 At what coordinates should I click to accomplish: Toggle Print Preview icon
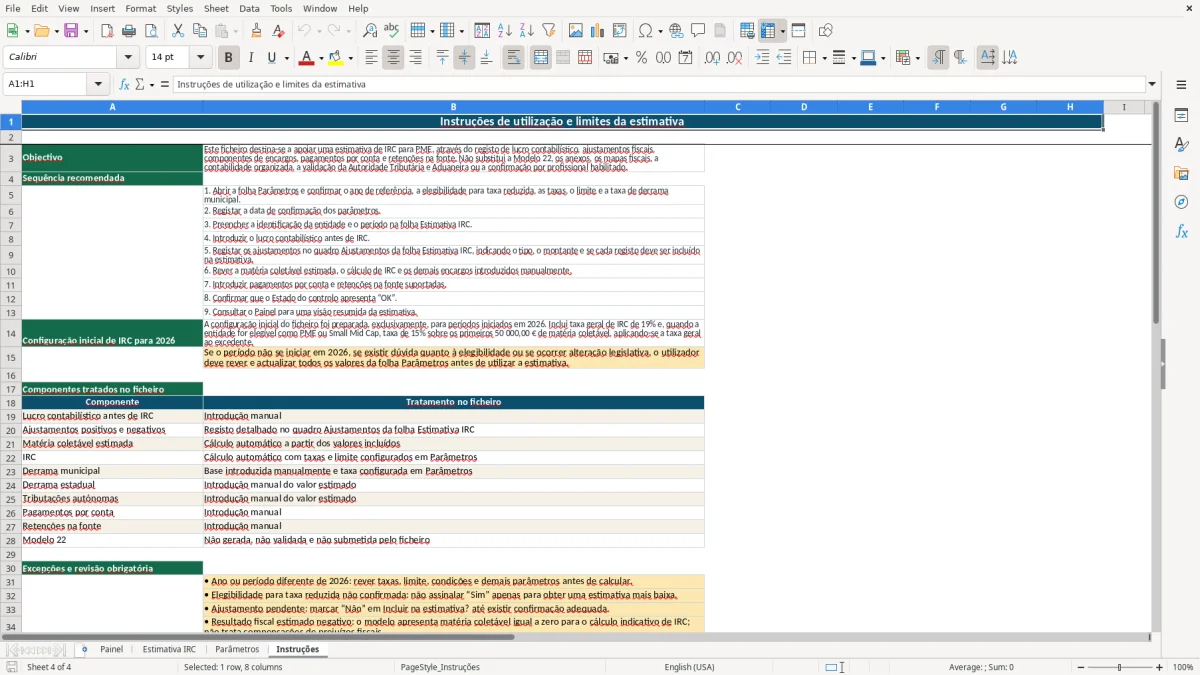[151, 31]
